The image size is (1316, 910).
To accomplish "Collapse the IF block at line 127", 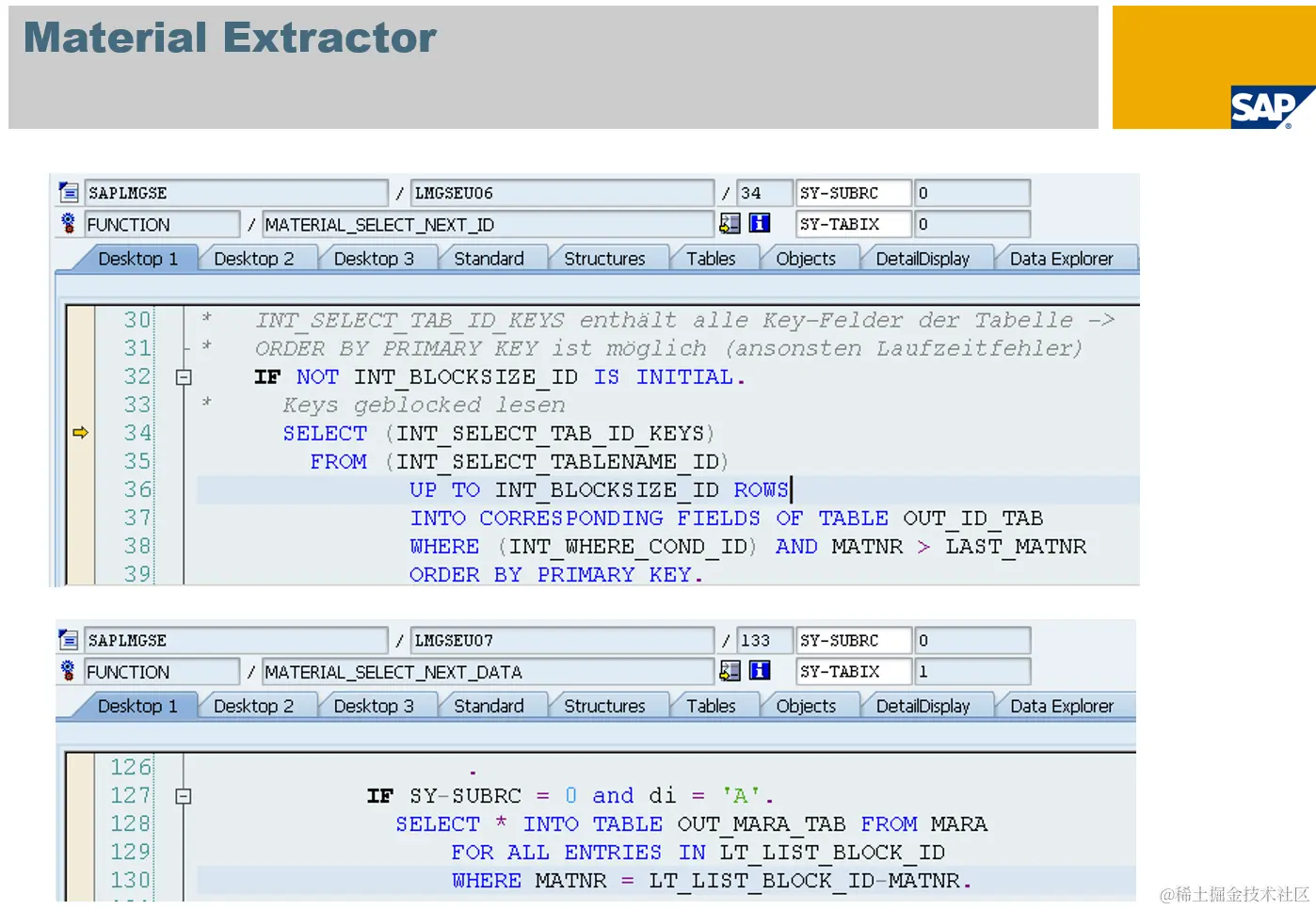I will pos(184,796).
